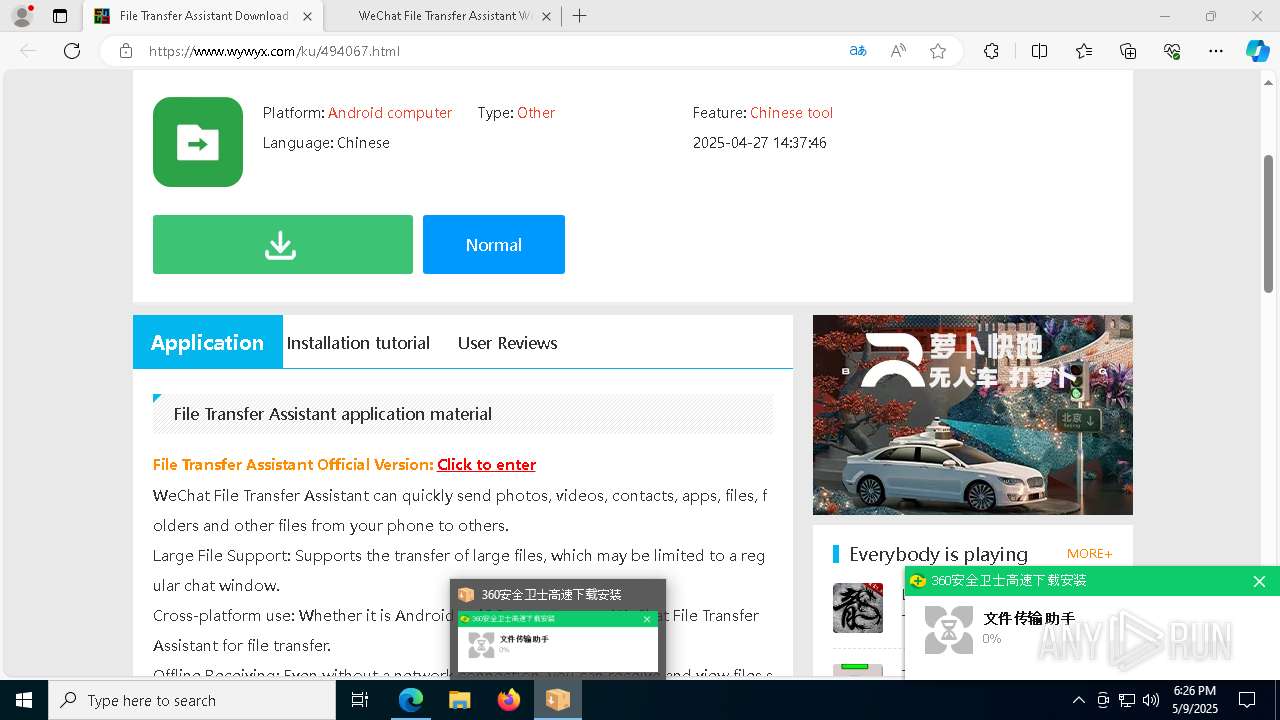The image size is (1280, 720).
Task: Open the Windows Start menu
Action: click(x=24, y=700)
